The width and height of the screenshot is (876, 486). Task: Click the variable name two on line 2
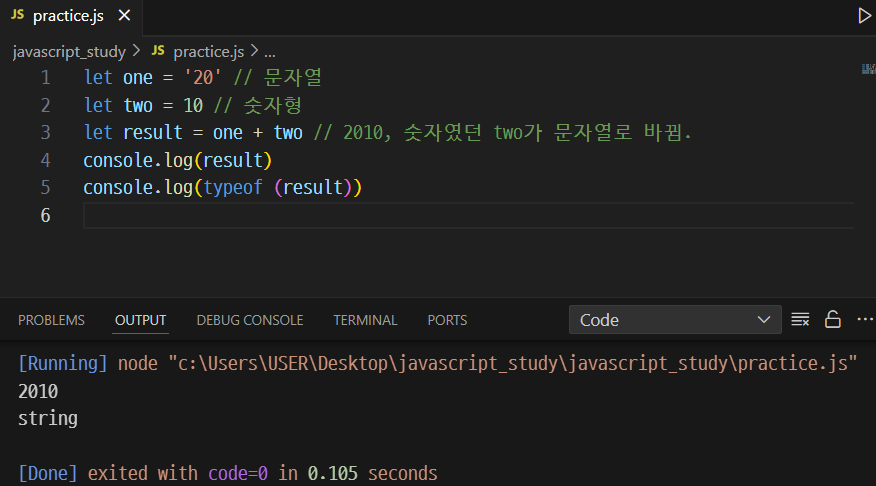pyautogui.click(x=138, y=105)
